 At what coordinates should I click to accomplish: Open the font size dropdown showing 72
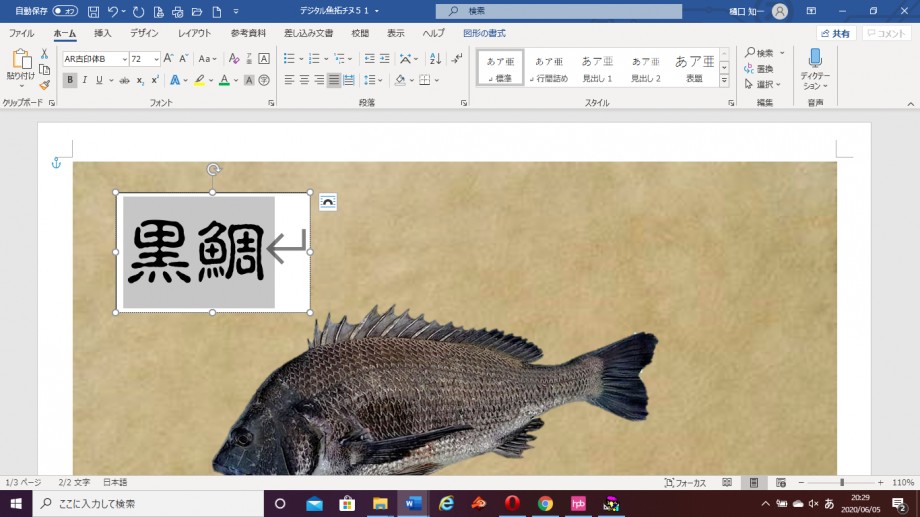point(156,59)
